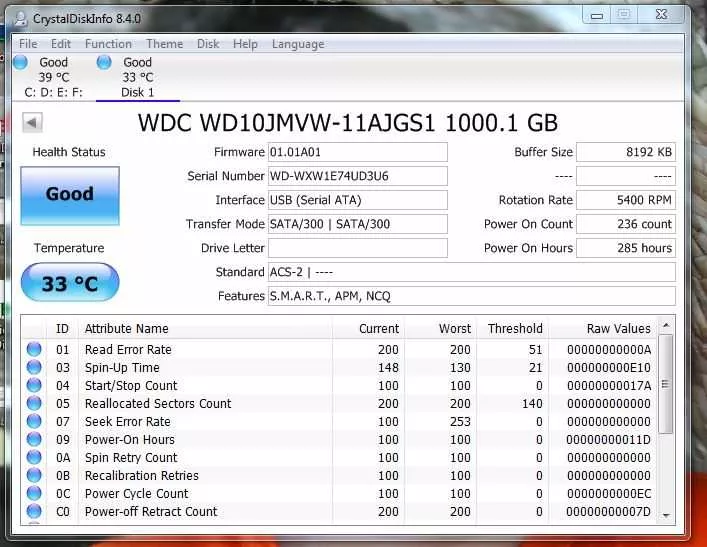Click raw value 00000000017A
The height and width of the screenshot is (547, 707).
(609, 386)
